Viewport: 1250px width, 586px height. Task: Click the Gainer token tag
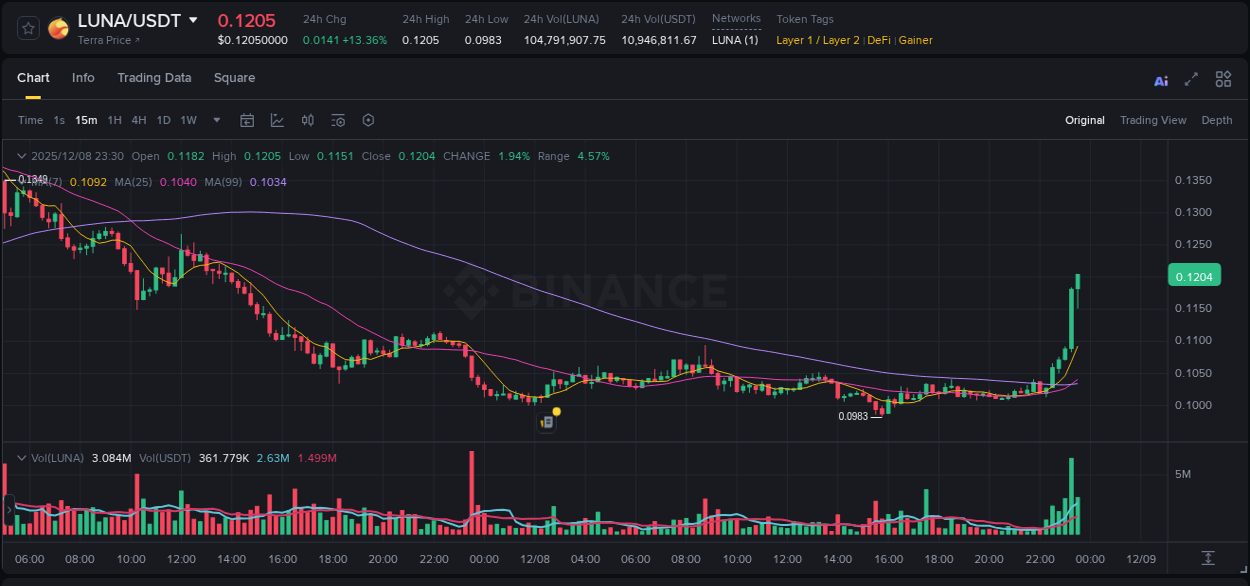pos(915,40)
